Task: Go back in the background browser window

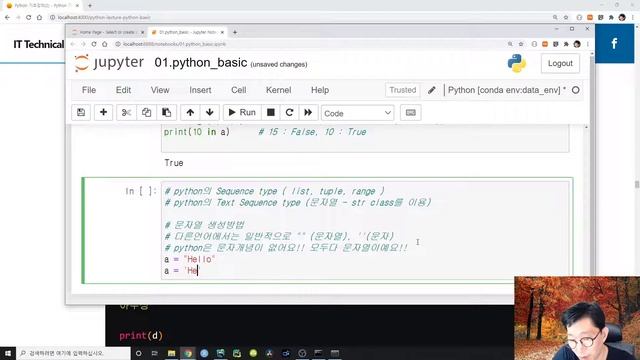Action: tap(7, 18)
